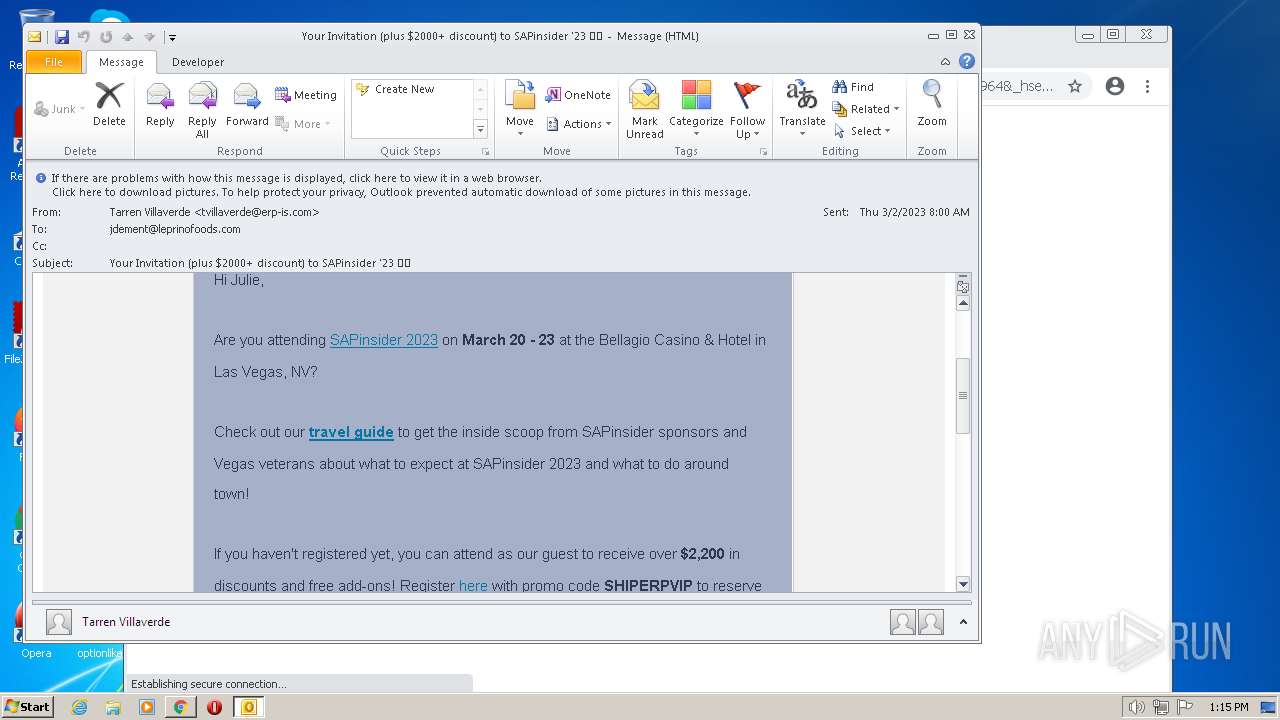Click Outlook button on taskbar
The width and height of the screenshot is (1280, 720).
(248, 707)
